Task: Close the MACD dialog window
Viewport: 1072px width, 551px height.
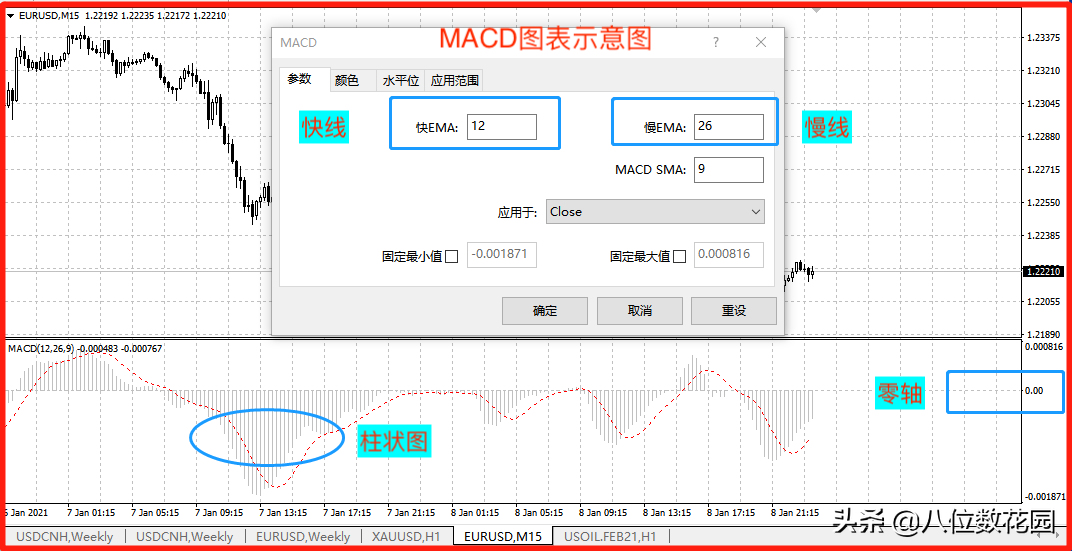Action: click(x=761, y=42)
